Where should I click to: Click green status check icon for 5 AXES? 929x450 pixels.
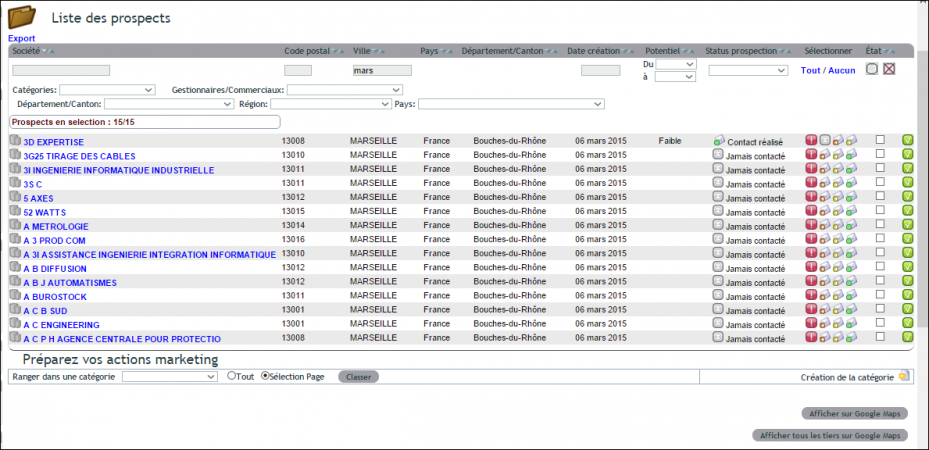click(907, 197)
